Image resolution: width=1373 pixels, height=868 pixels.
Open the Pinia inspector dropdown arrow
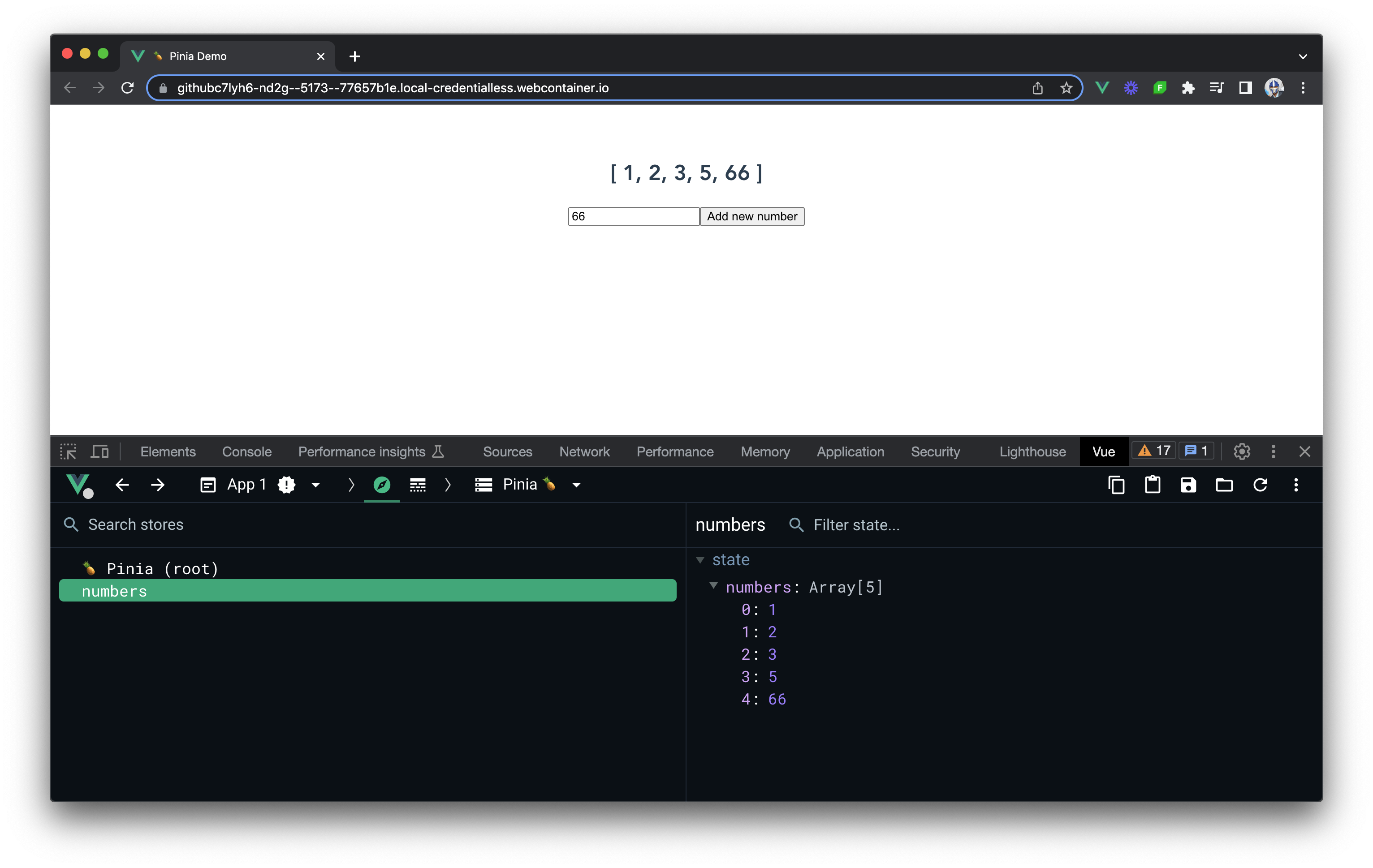[576, 485]
